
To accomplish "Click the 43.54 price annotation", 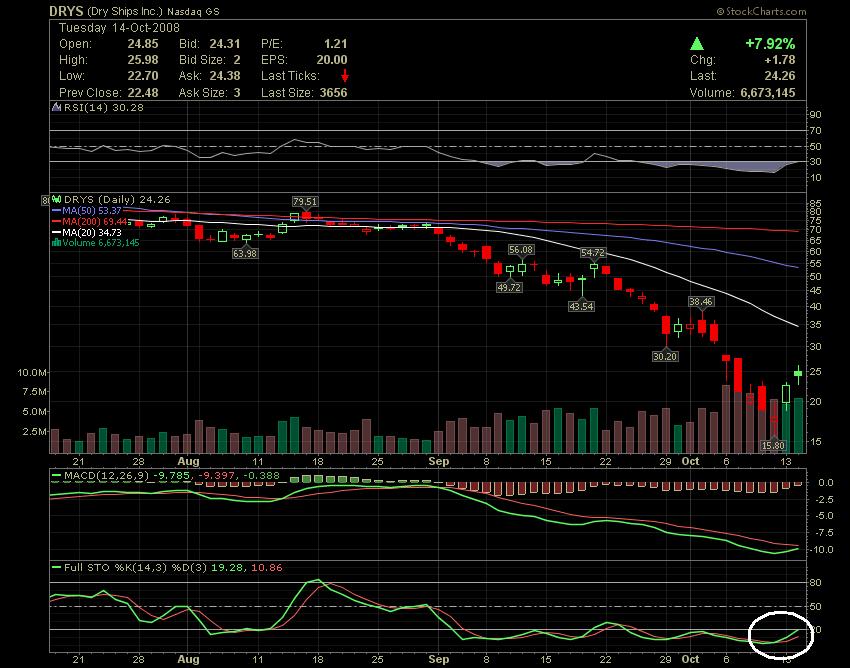I will (581, 306).
